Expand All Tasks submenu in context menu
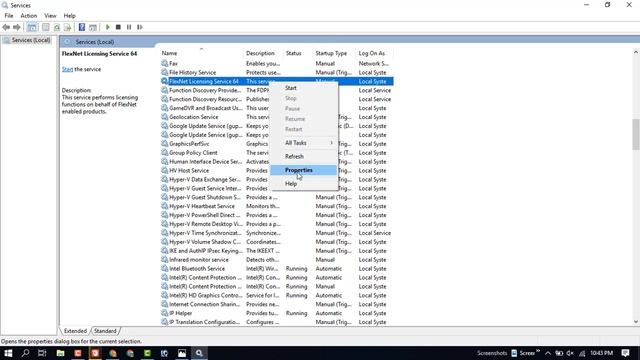The height and width of the screenshot is (360, 640). (304, 143)
